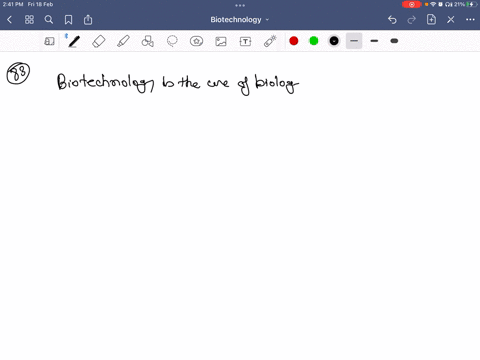Tap the battery status icon

click(x=471, y=4)
